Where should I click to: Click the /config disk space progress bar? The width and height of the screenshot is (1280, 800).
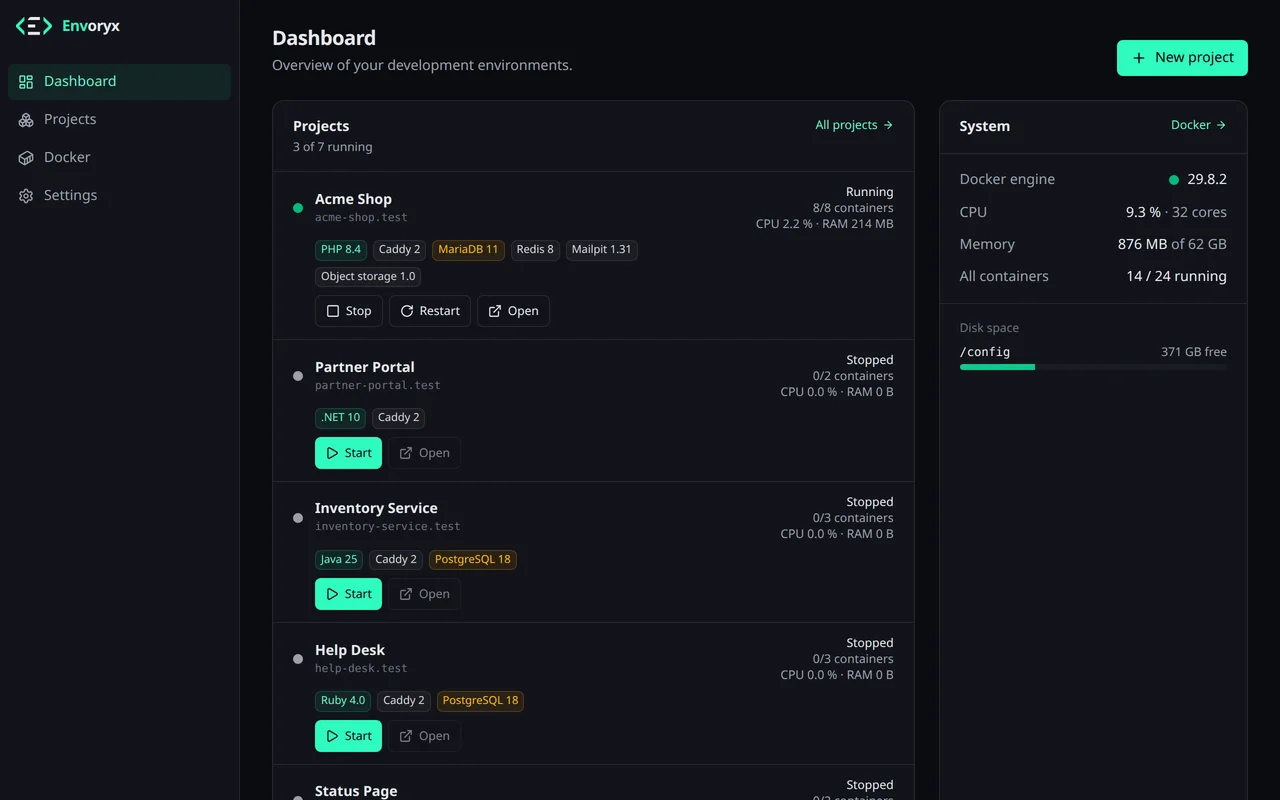pyautogui.click(x=1093, y=367)
